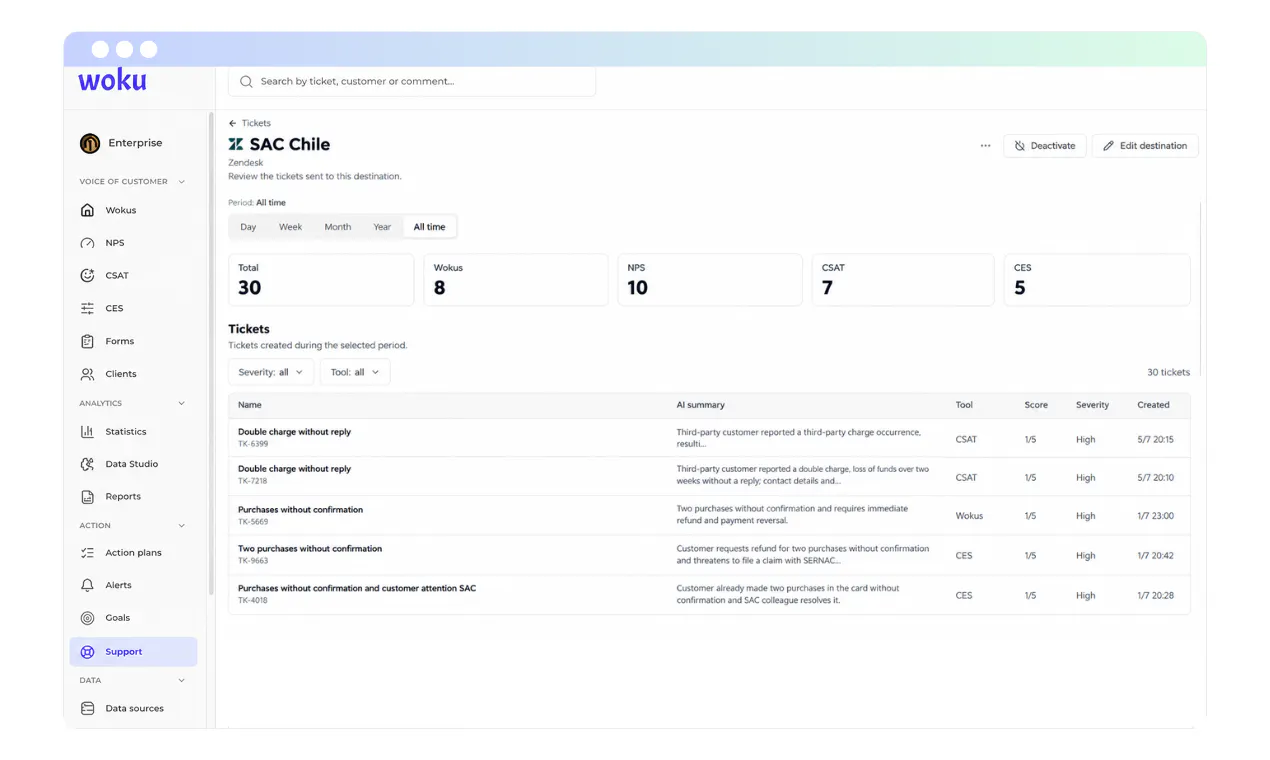Click the main page vertical scrollbar
This screenshot has height=760, width=1270.
point(1200,289)
